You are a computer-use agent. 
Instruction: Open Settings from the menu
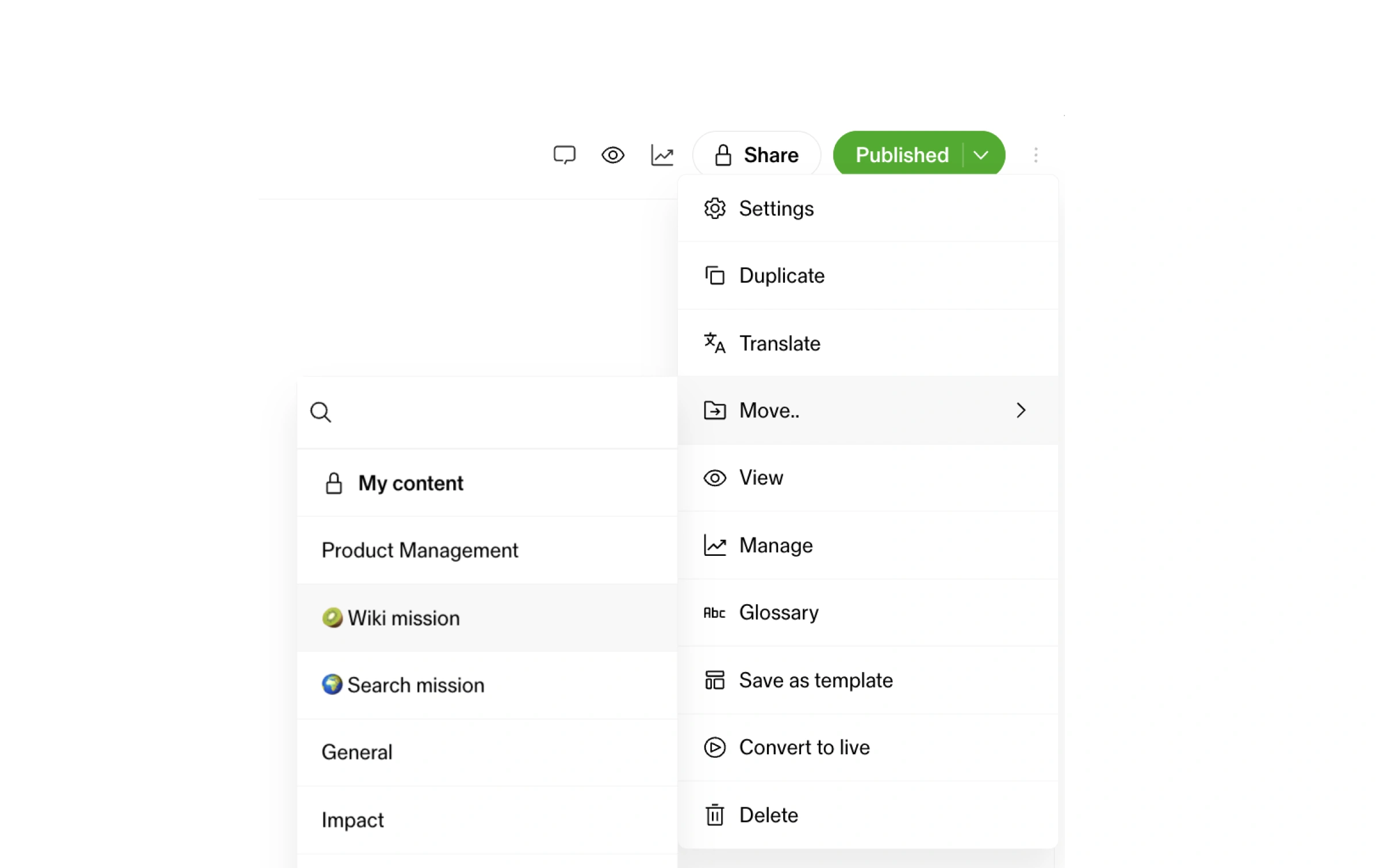click(x=776, y=209)
